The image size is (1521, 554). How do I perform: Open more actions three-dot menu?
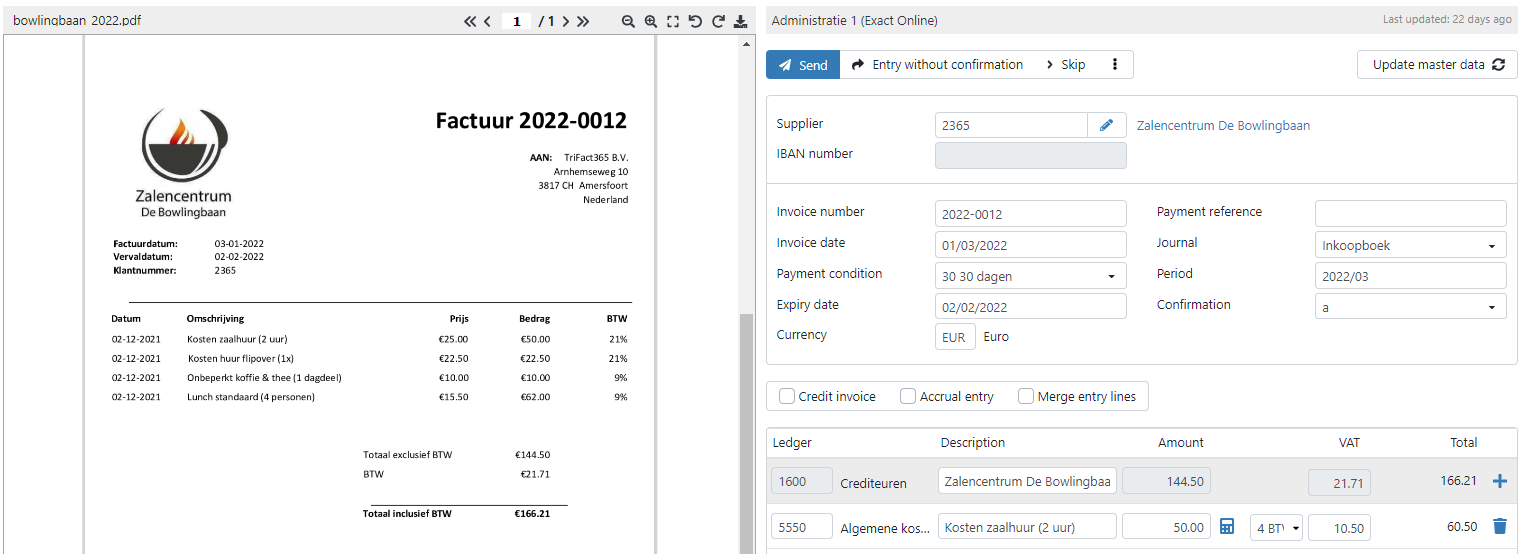tap(1115, 64)
